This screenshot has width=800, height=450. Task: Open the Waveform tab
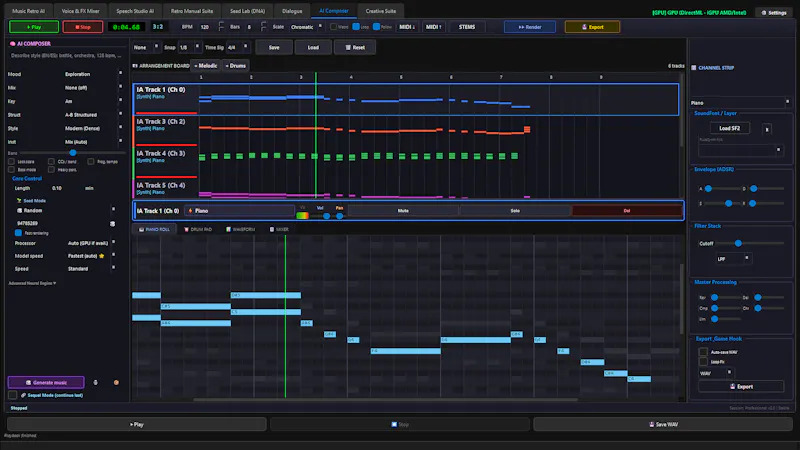click(240, 230)
